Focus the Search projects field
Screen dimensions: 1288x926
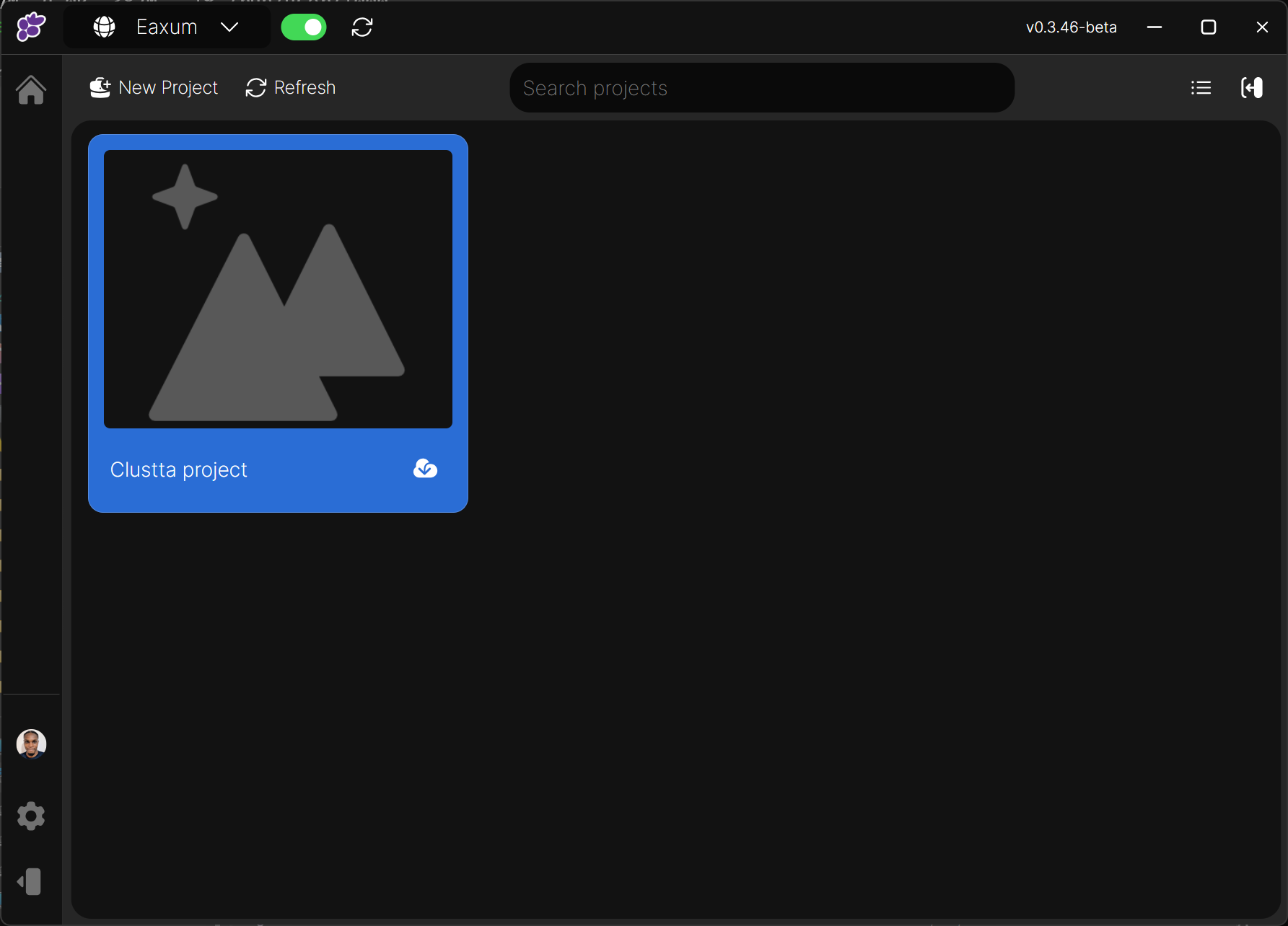click(x=762, y=87)
